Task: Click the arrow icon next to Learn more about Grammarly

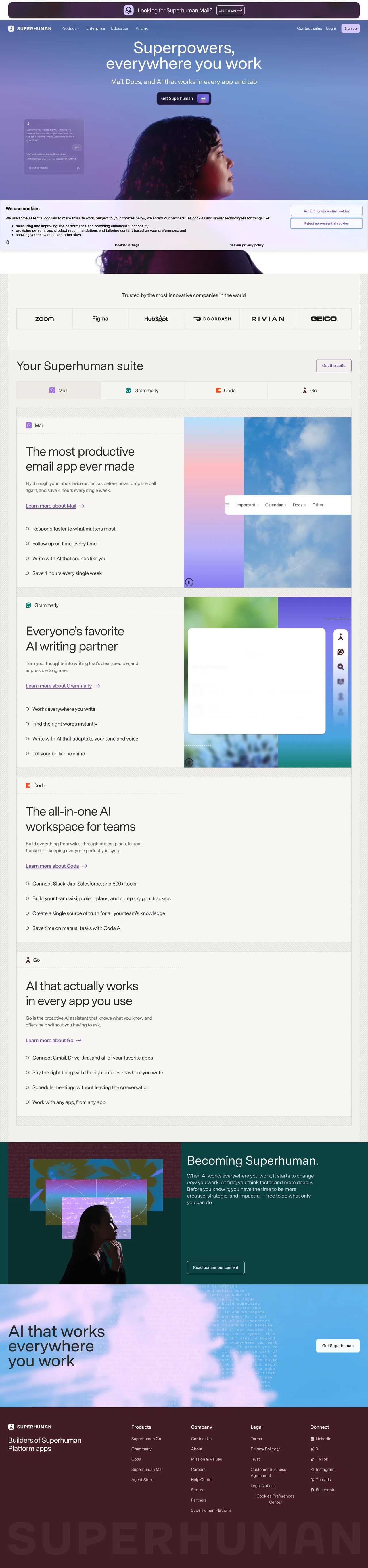Action: tap(98, 686)
